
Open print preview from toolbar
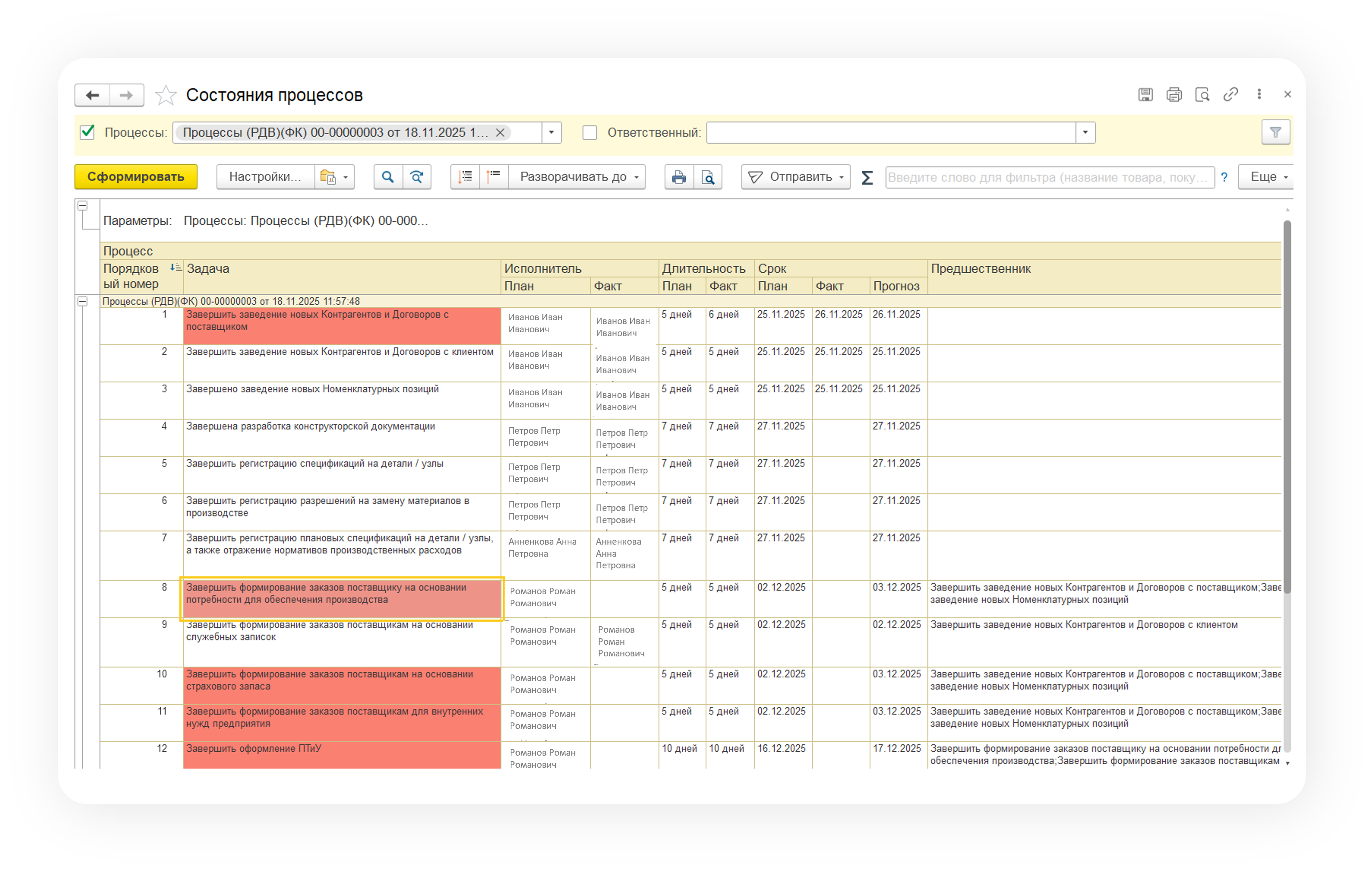(x=708, y=177)
